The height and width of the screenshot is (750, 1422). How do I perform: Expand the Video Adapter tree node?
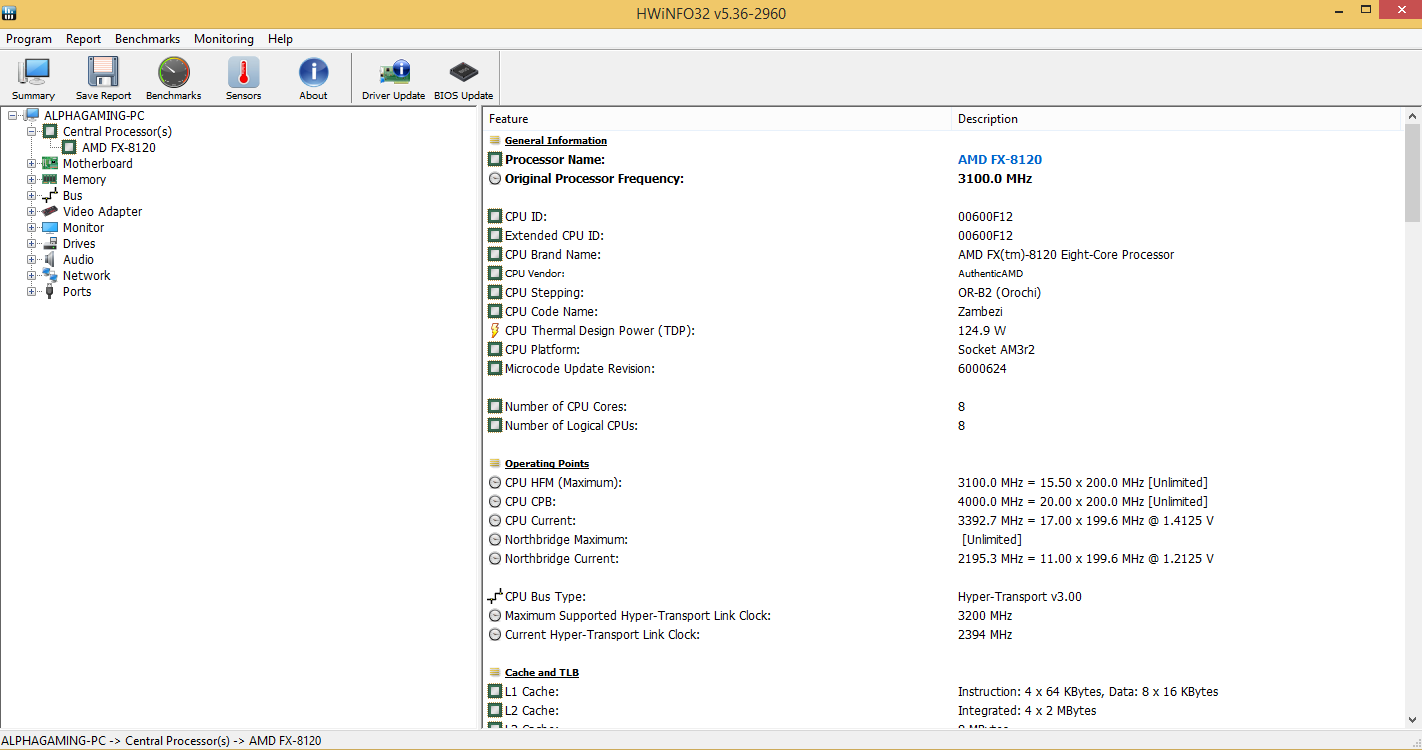click(x=31, y=211)
